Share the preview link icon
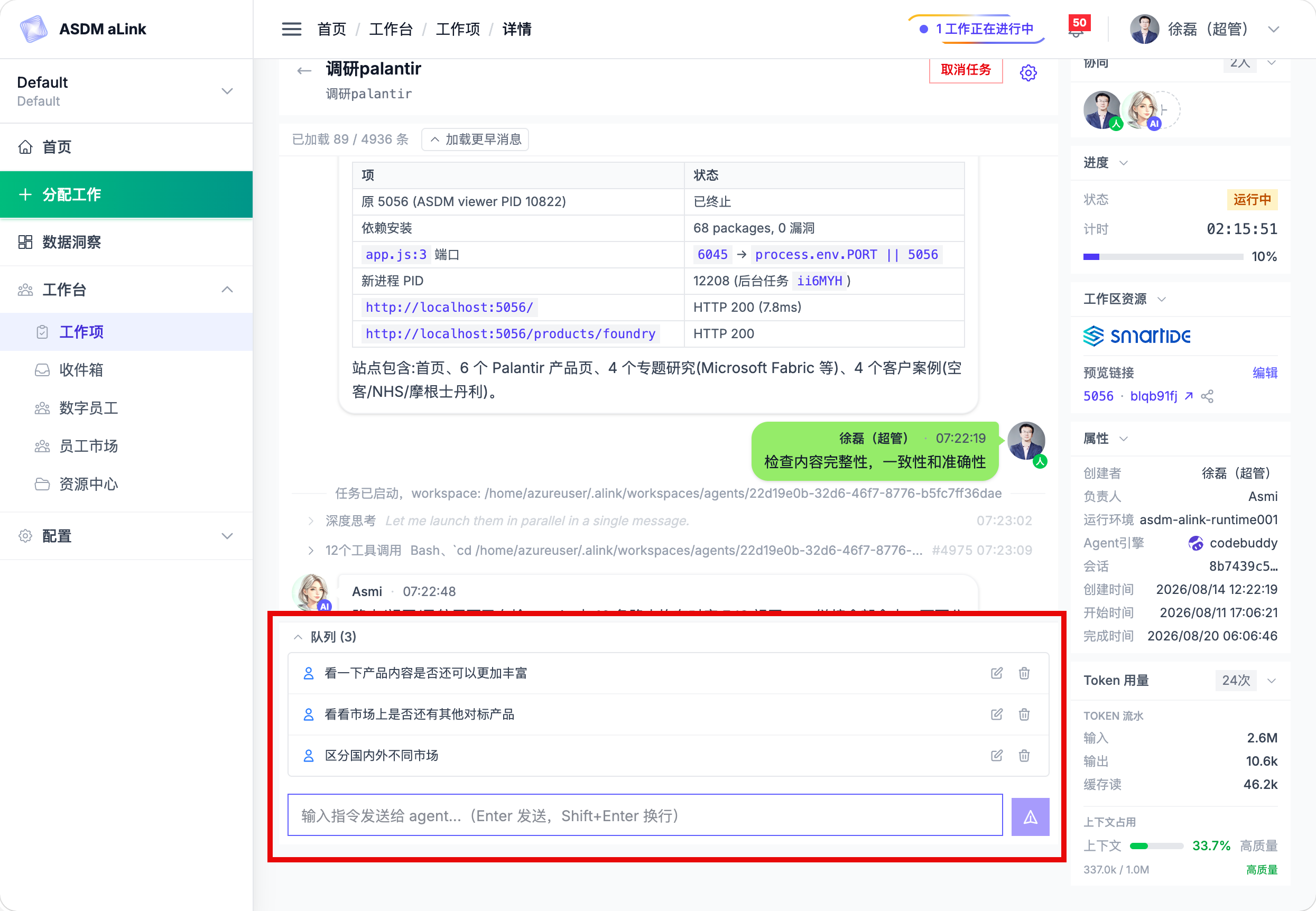This screenshot has height=911, width=1316. [1208, 396]
